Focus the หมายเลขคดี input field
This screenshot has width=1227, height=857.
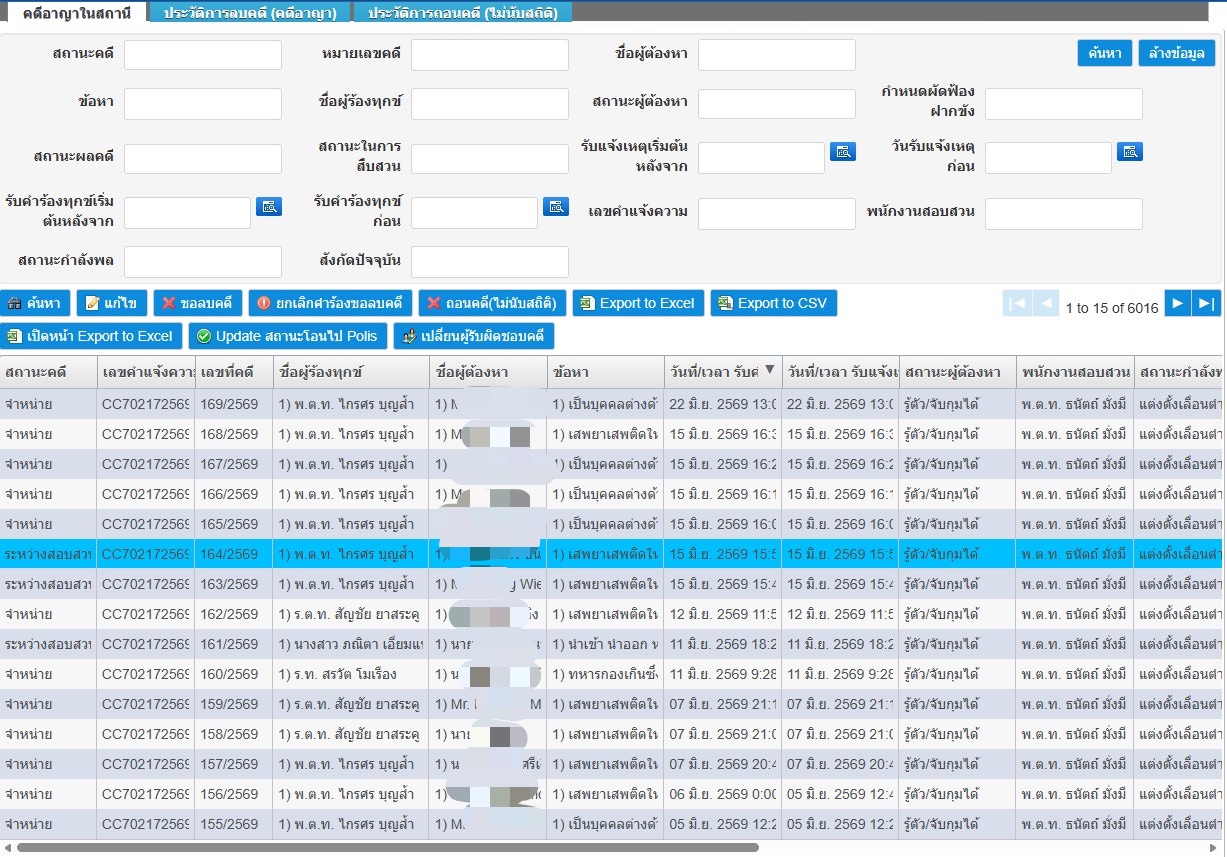tap(490, 55)
